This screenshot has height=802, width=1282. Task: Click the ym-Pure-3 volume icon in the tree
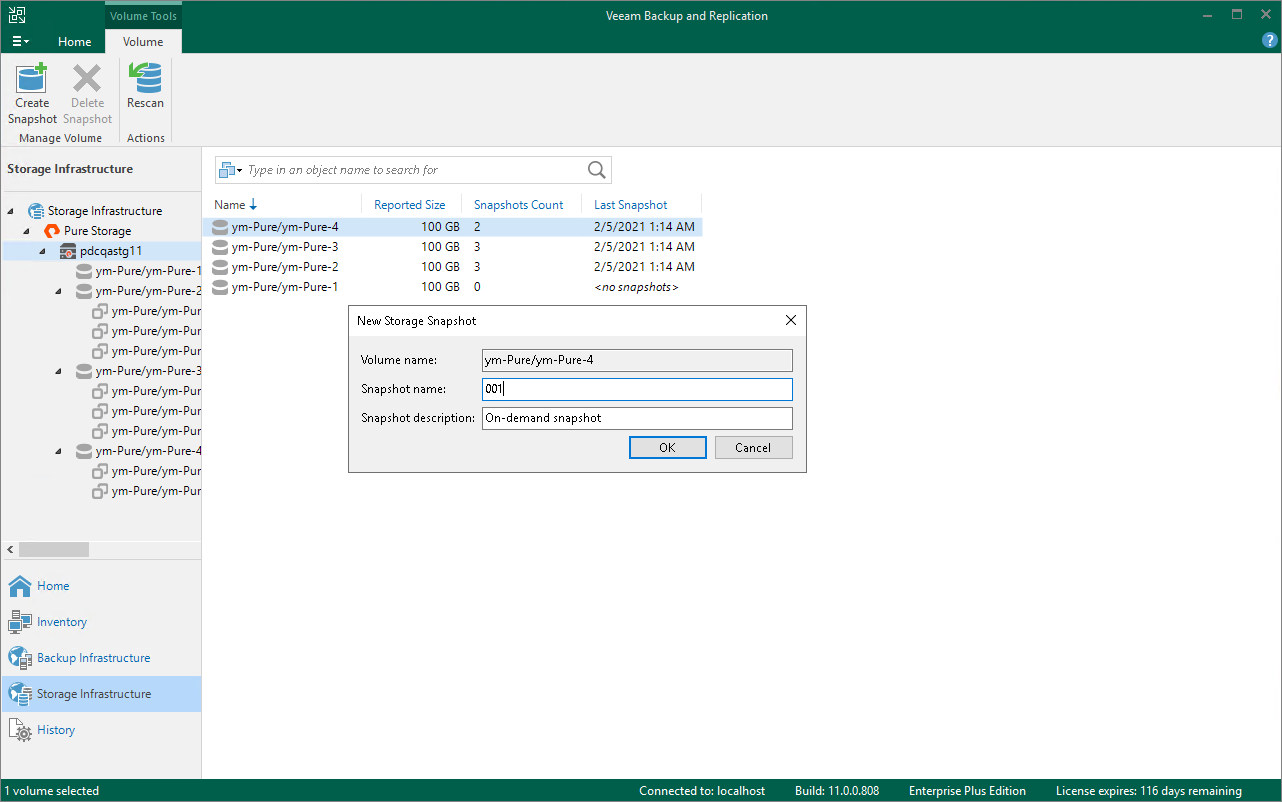point(84,371)
